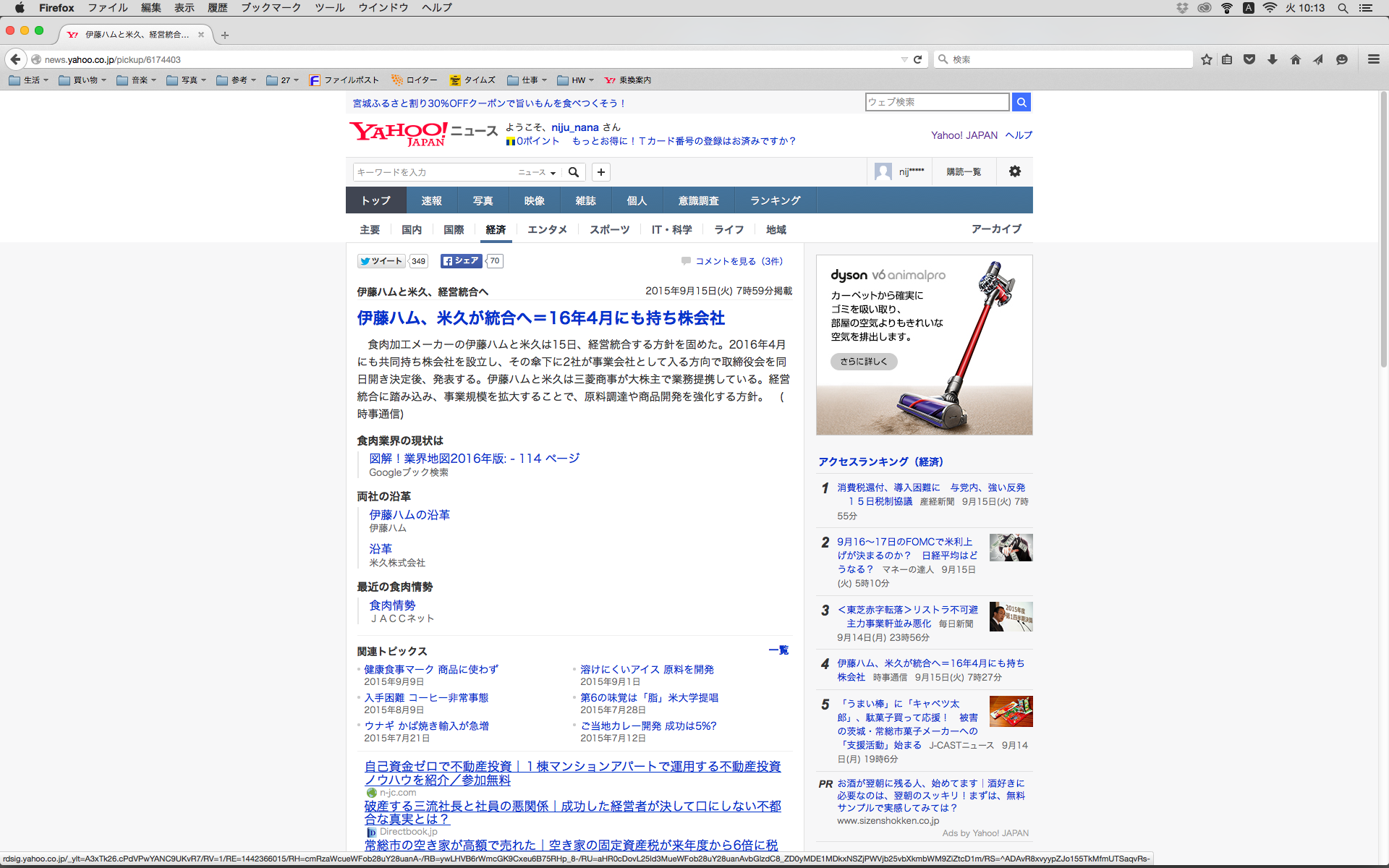The height and width of the screenshot is (868, 1389).
Task: Go to Firefox home icon
Action: pyautogui.click(x=1295, y=59)
